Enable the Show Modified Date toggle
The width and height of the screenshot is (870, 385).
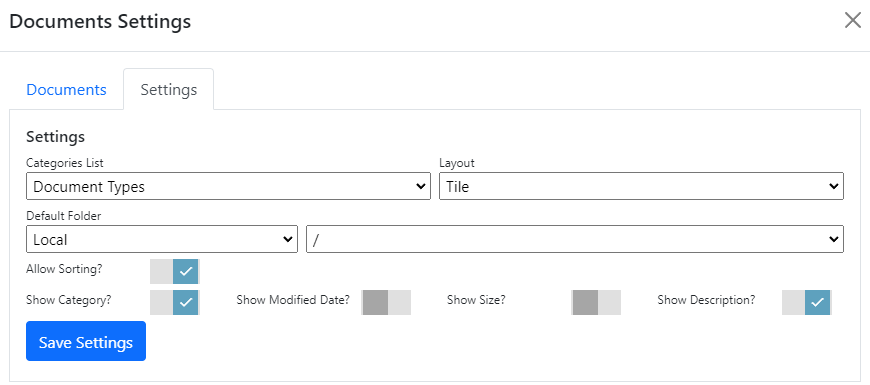click(386, 302)
